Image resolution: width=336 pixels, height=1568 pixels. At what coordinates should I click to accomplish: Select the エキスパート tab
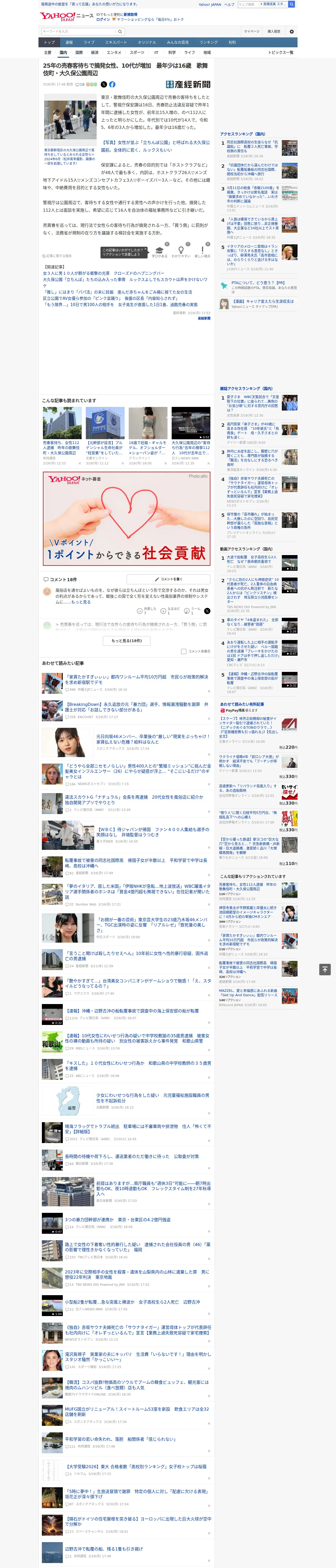click(116, 42)
